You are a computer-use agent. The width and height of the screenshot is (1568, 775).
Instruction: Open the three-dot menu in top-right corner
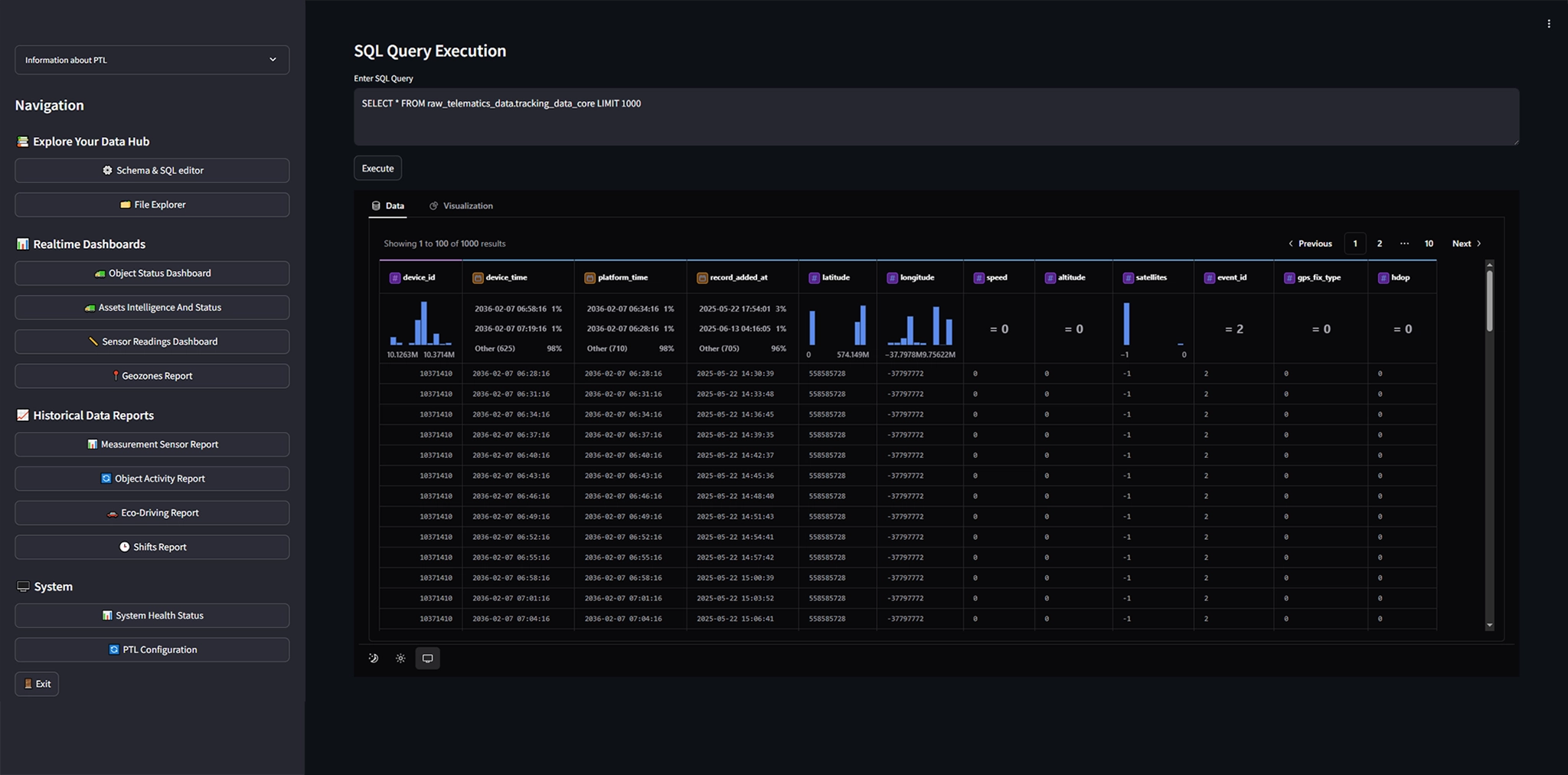click(1549, 24)
